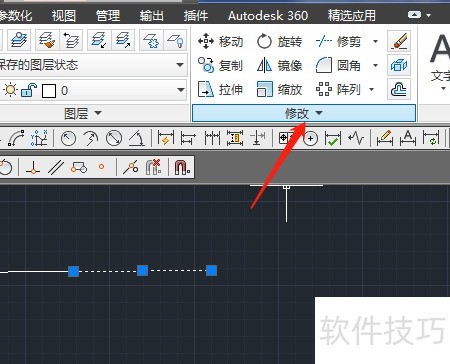The image size is (450, 364).
Task: Click the Dimension Space icon
Action: click(235, 138)
